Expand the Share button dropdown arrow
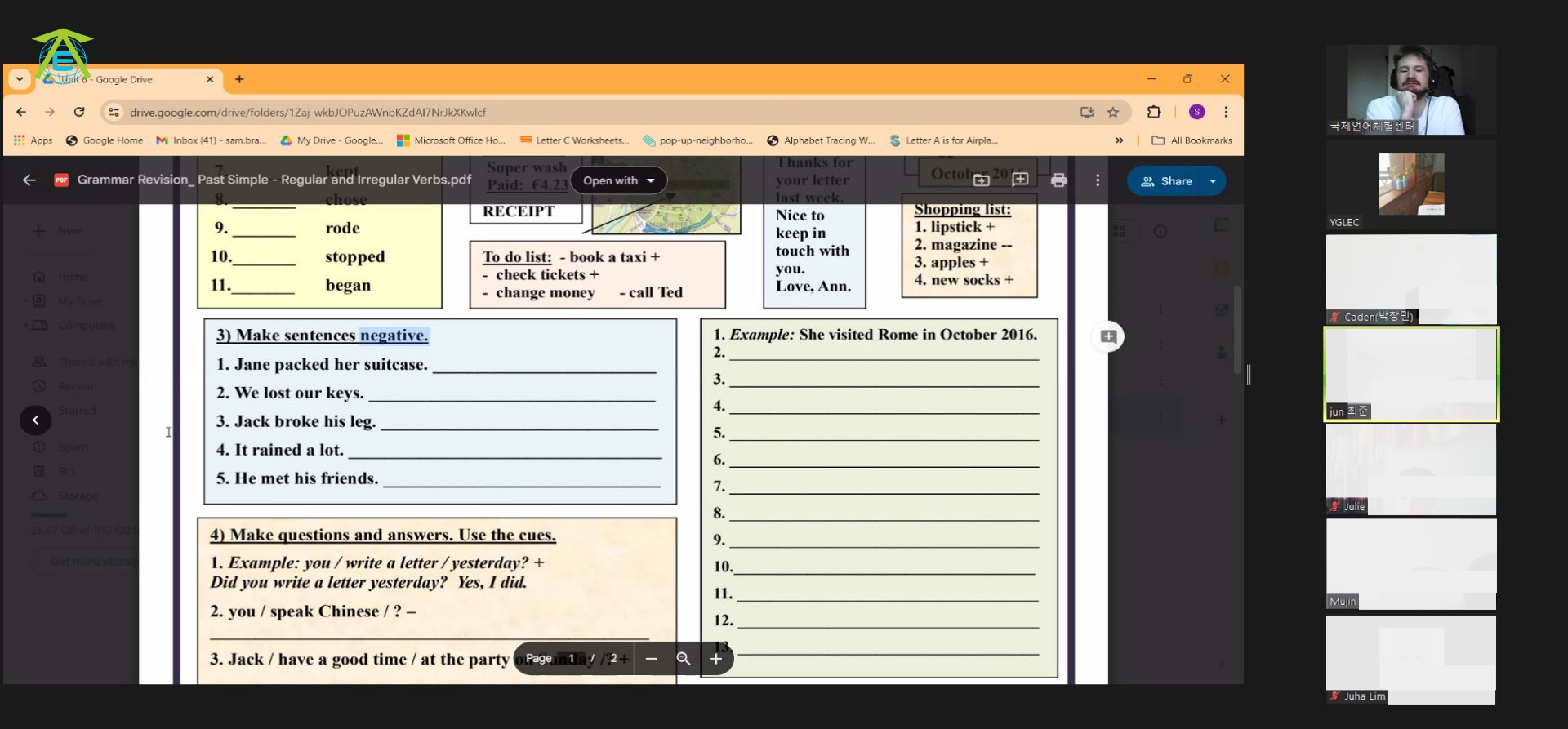The width and height of the screenshot is (1568, 729). click(x=1213, y=181)
